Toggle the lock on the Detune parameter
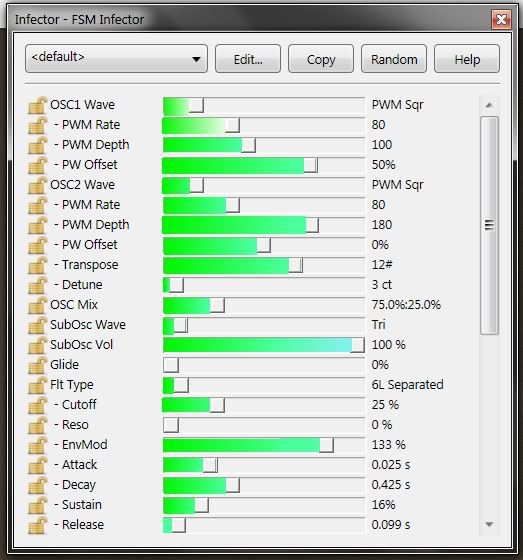 (38, 285)
